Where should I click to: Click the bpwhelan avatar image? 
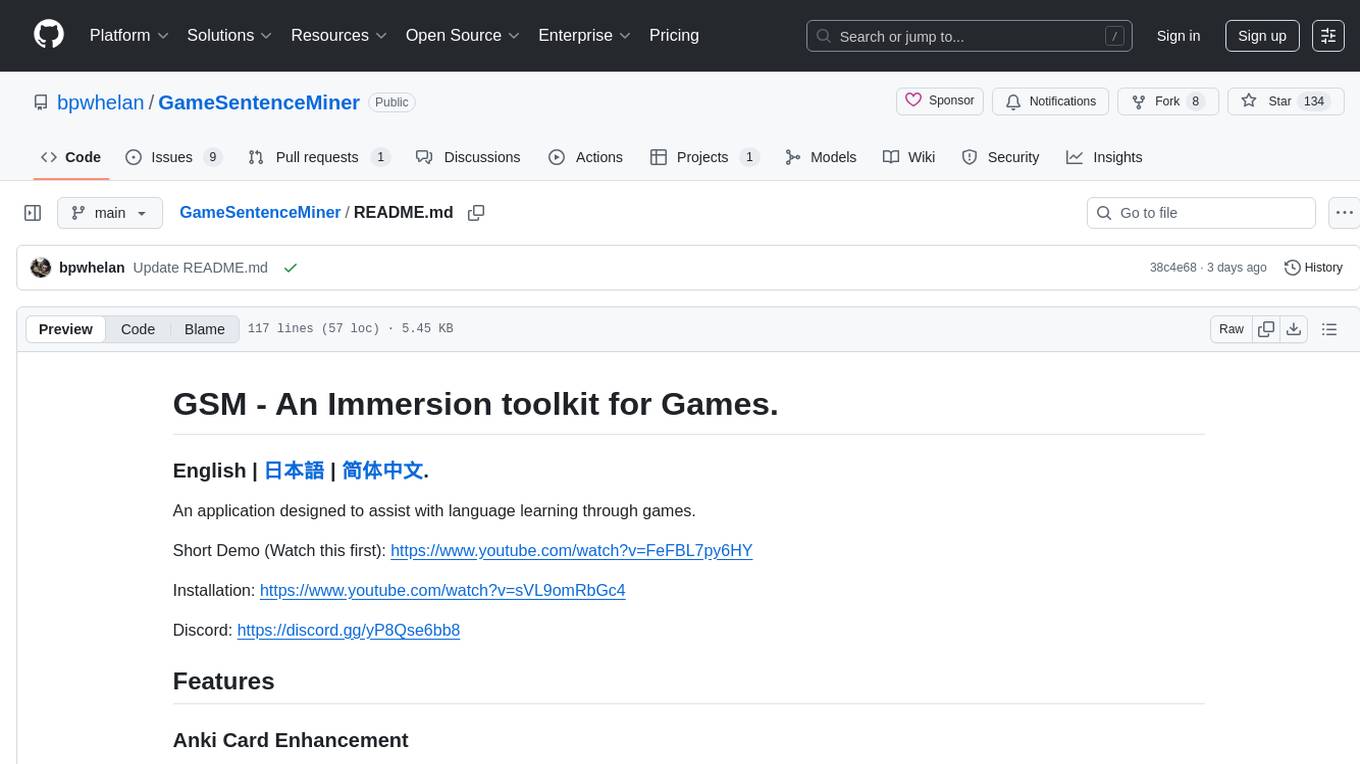[41, 267]
